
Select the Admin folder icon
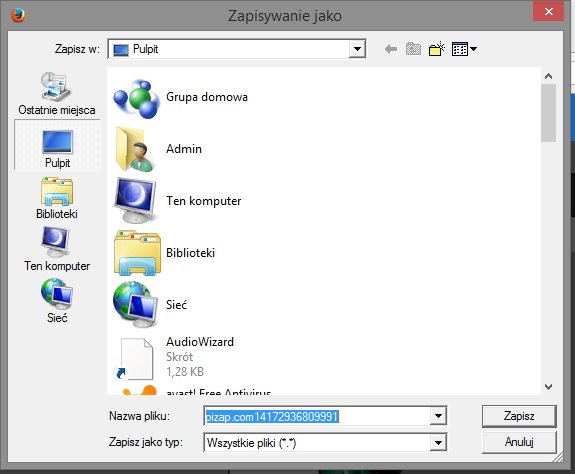pyautogui.click(x=135, y=149)
